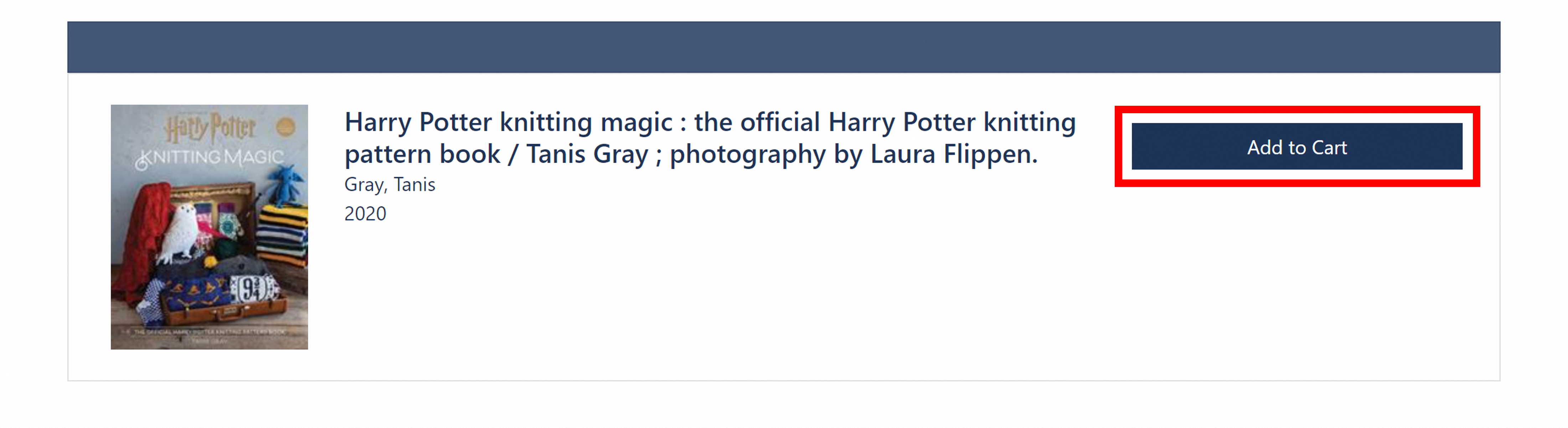Click the book cover thumbnail image

click(x=209, y=226)
